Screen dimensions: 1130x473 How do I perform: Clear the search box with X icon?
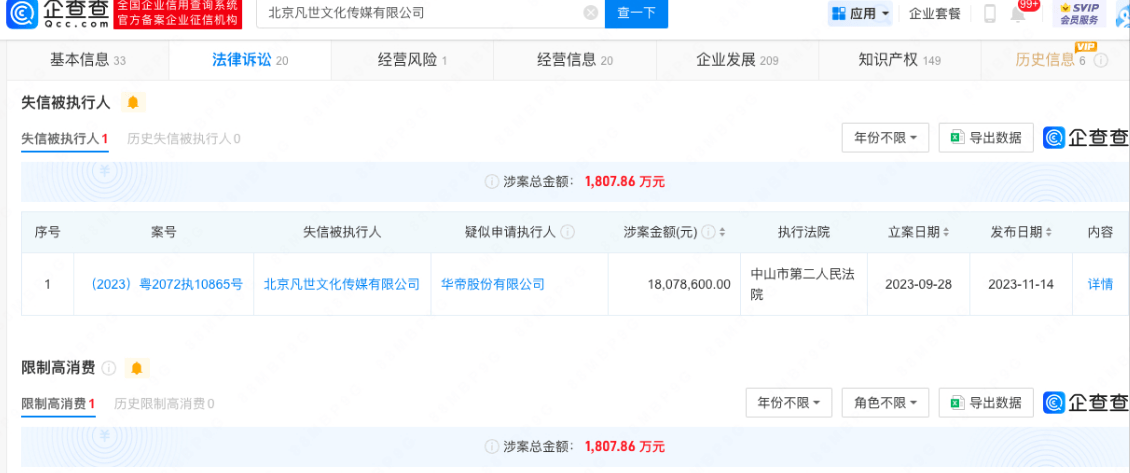(590, 13)
